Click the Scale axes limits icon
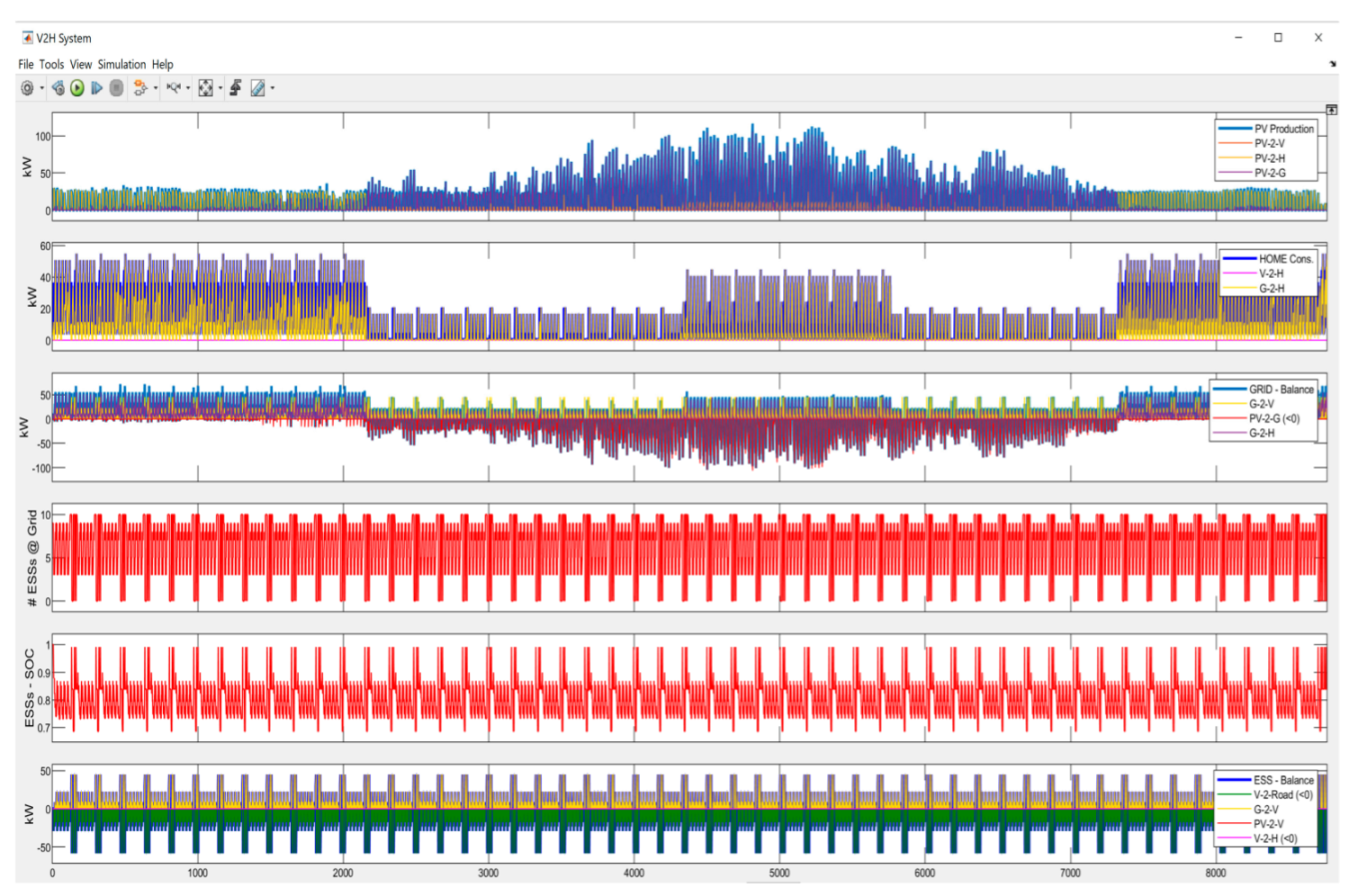Image resolution: width=1349 pixels, height=896 pixels. (205, 89)
